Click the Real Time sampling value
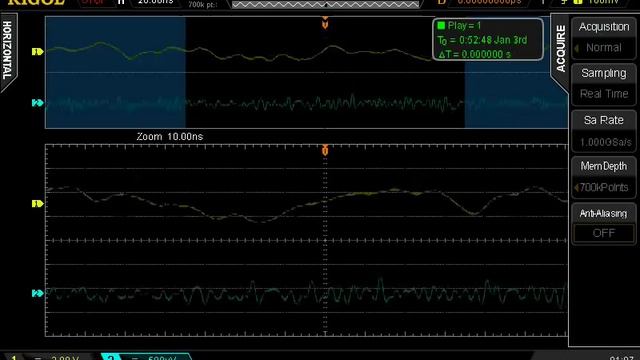The height and width of the screenshot is (360, 640). pos(604,94)
